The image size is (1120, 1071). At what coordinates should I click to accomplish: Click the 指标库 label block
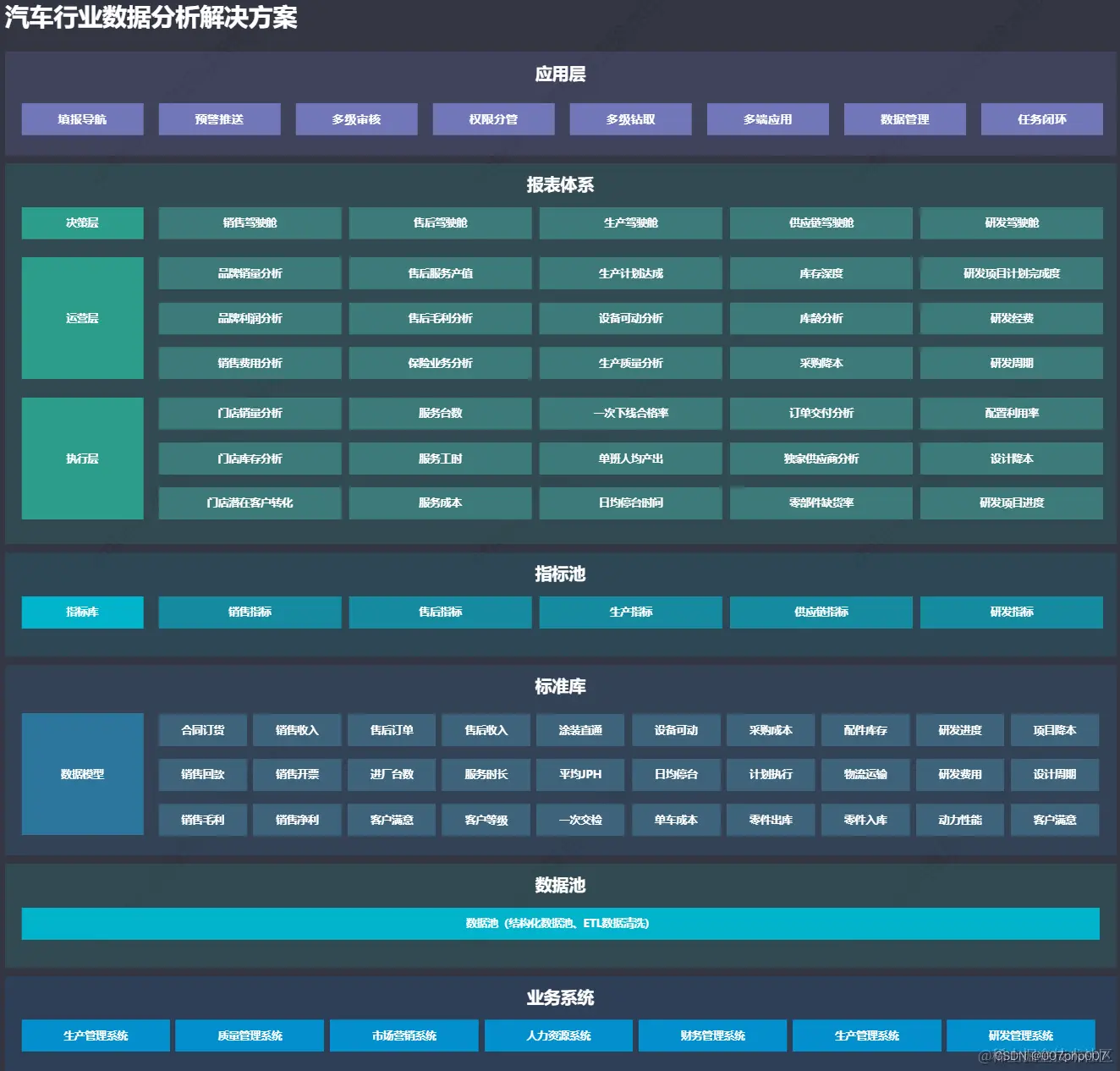click(82, 612)
